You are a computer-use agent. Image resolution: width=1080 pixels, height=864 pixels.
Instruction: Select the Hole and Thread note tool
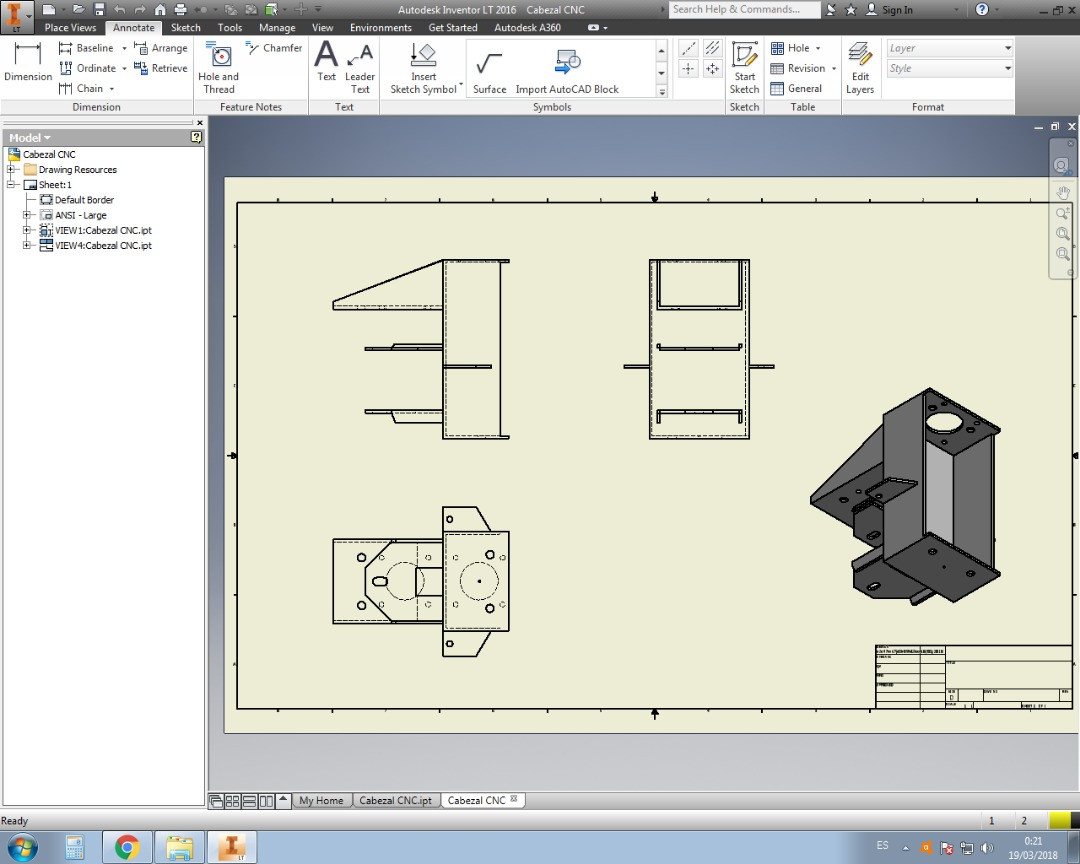click(218, 68)
